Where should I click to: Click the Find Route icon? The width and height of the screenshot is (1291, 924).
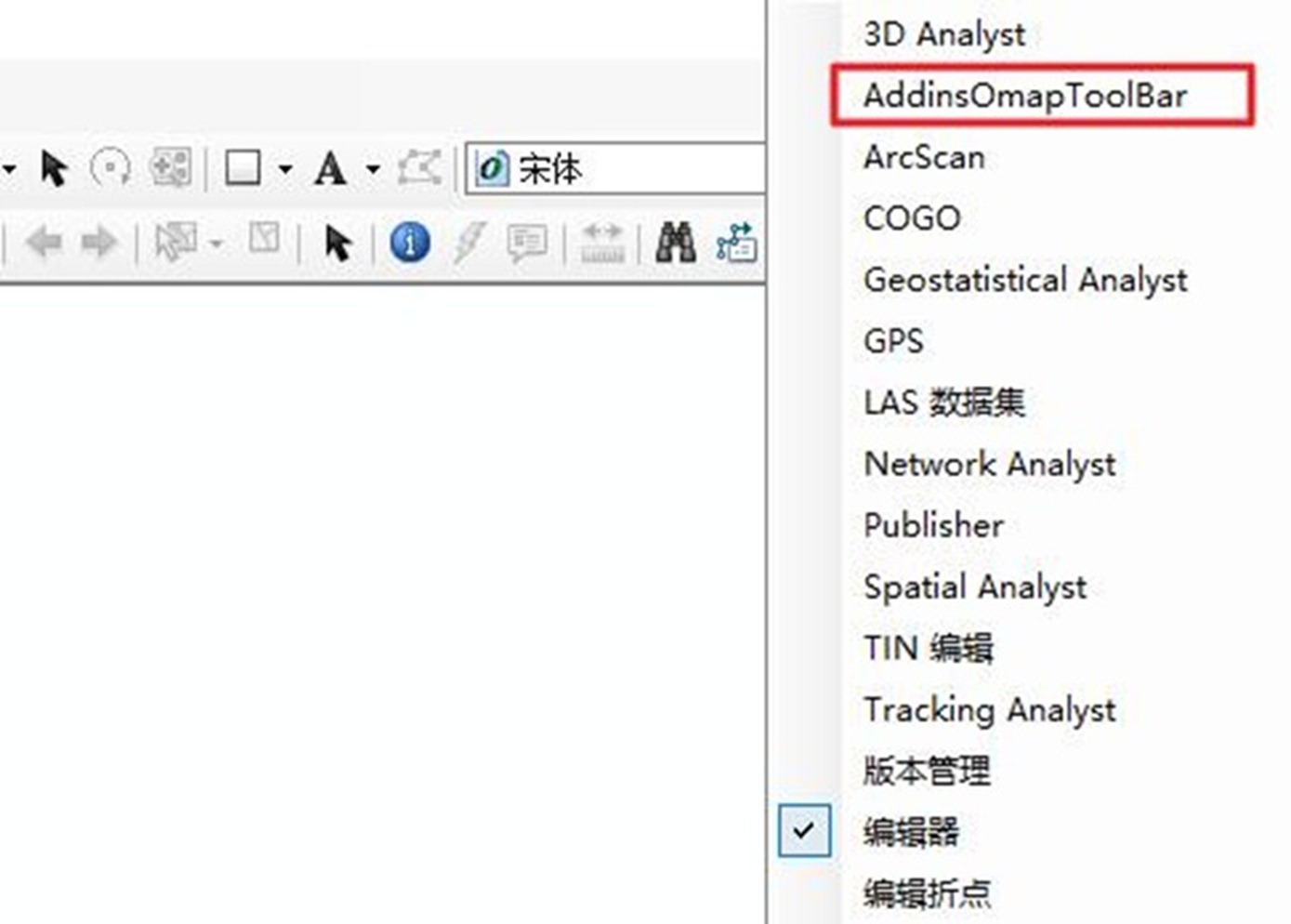(x=736, y=244)
